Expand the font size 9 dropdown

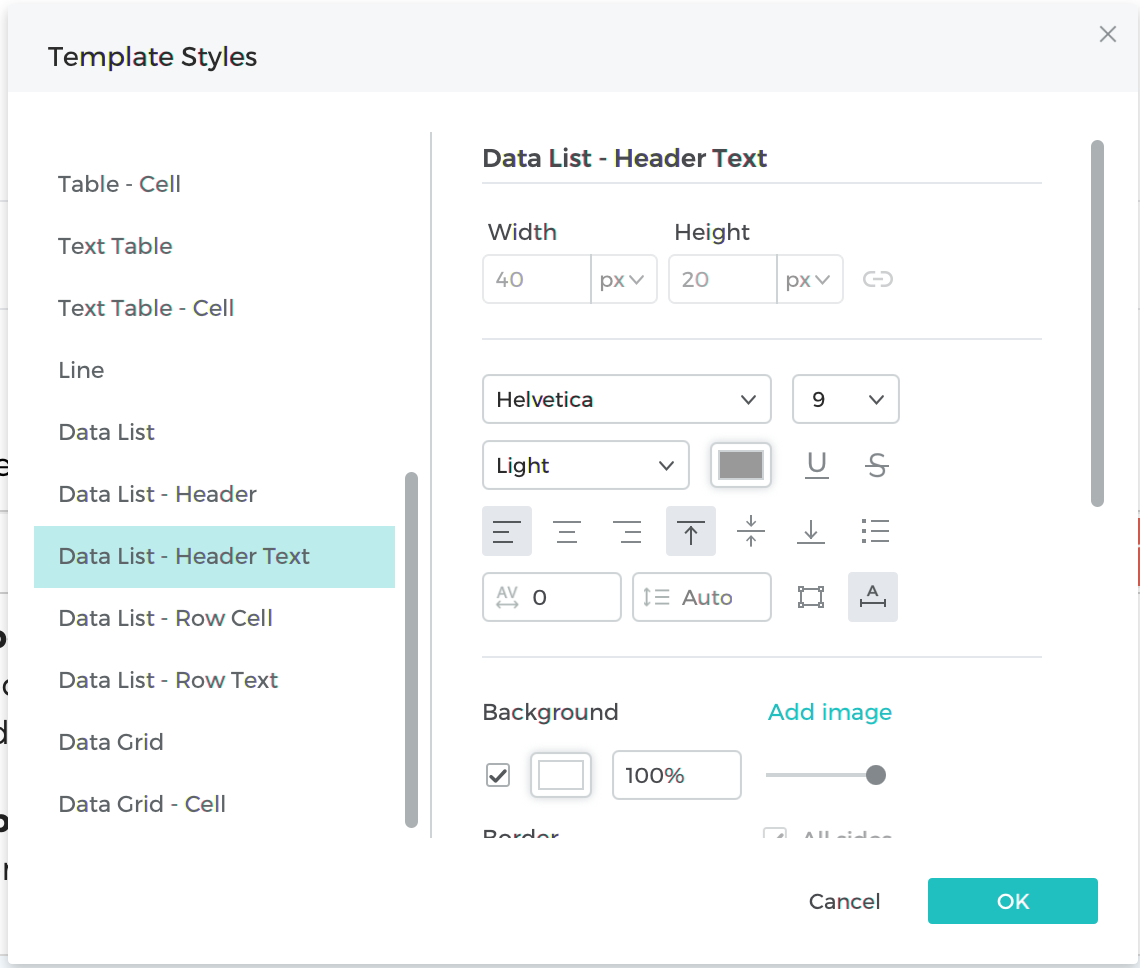[x=845, y=399]
